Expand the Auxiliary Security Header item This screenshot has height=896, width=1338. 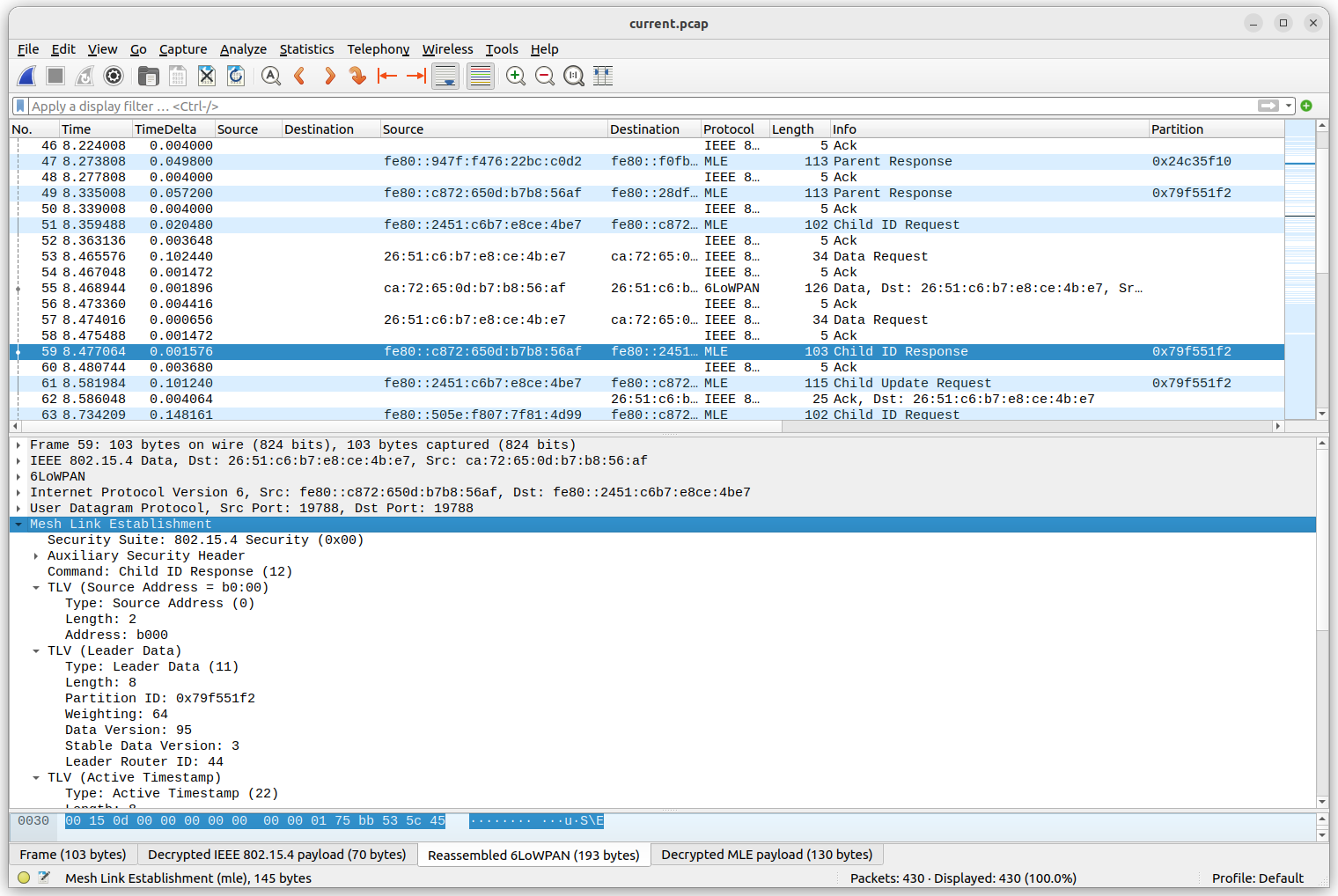pos(35,555)
